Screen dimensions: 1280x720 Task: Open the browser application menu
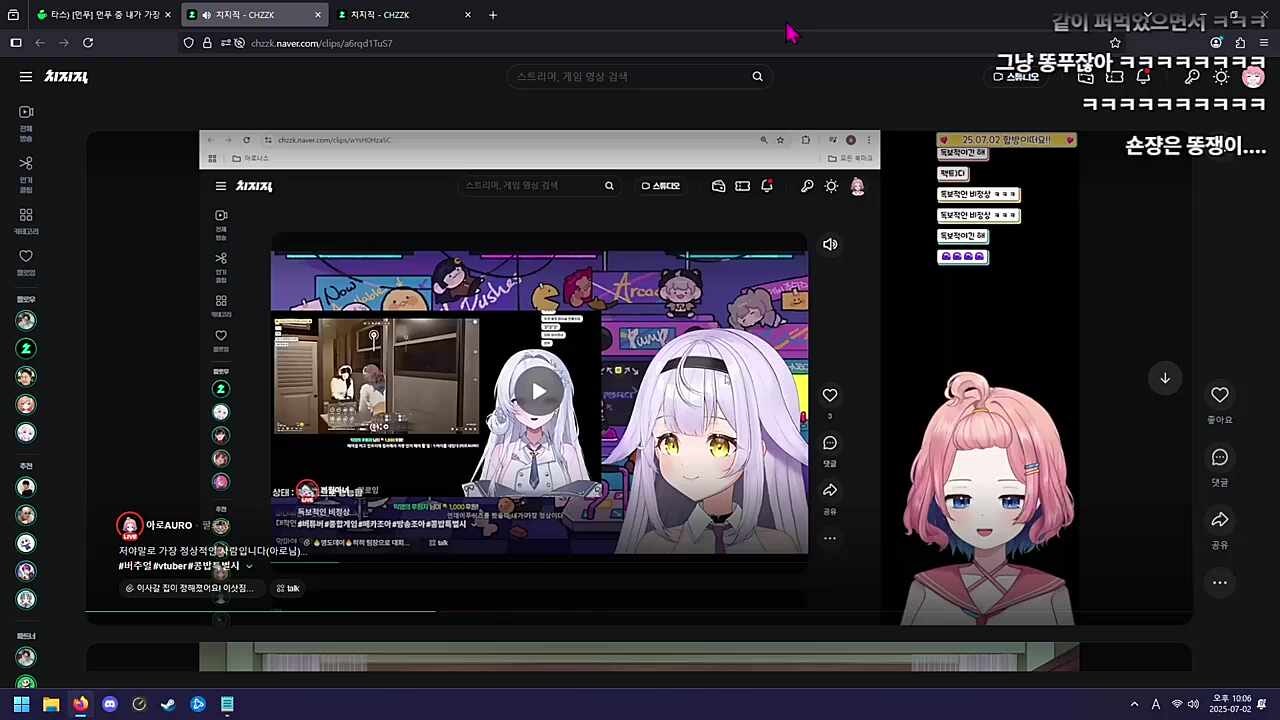click(1264, 43)
